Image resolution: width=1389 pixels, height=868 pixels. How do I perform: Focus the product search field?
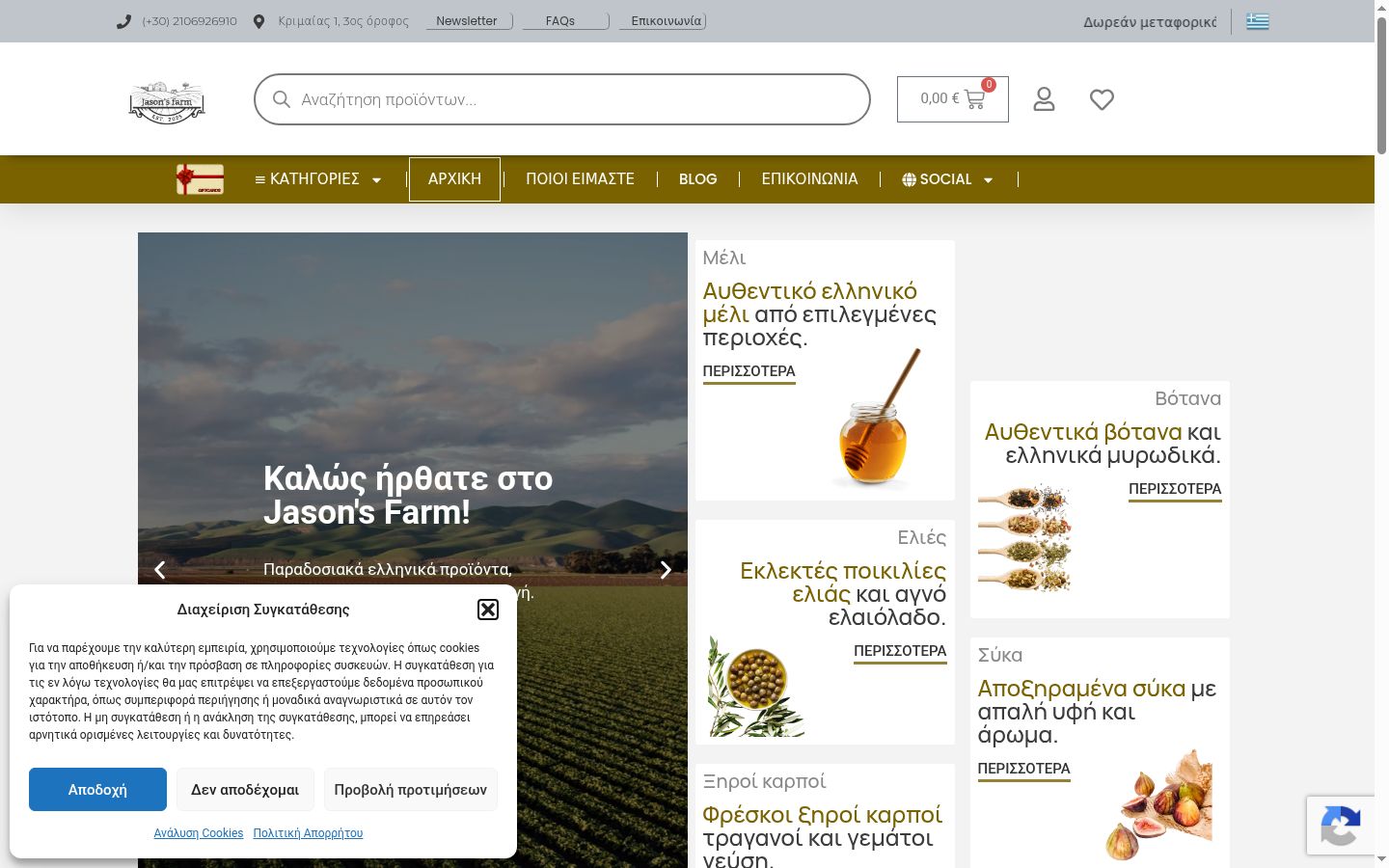(x=562, y=99)
